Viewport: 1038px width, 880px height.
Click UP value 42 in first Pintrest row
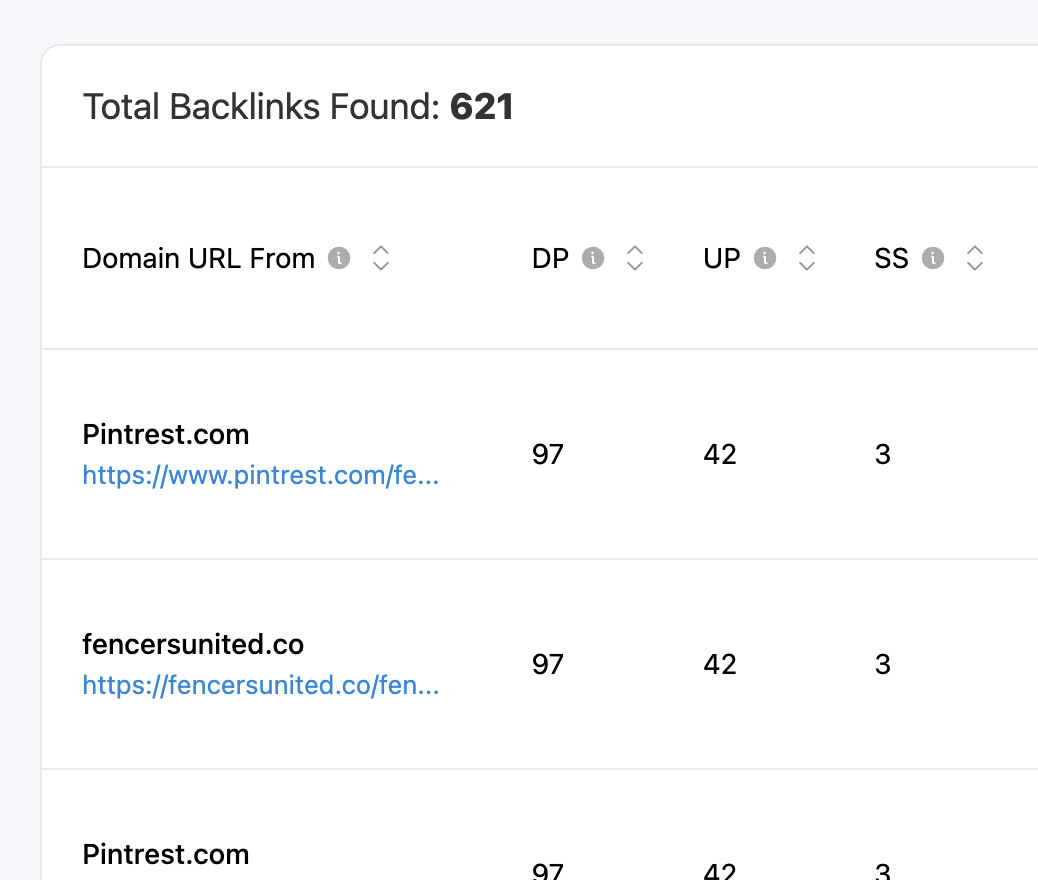tap(720, 455)
